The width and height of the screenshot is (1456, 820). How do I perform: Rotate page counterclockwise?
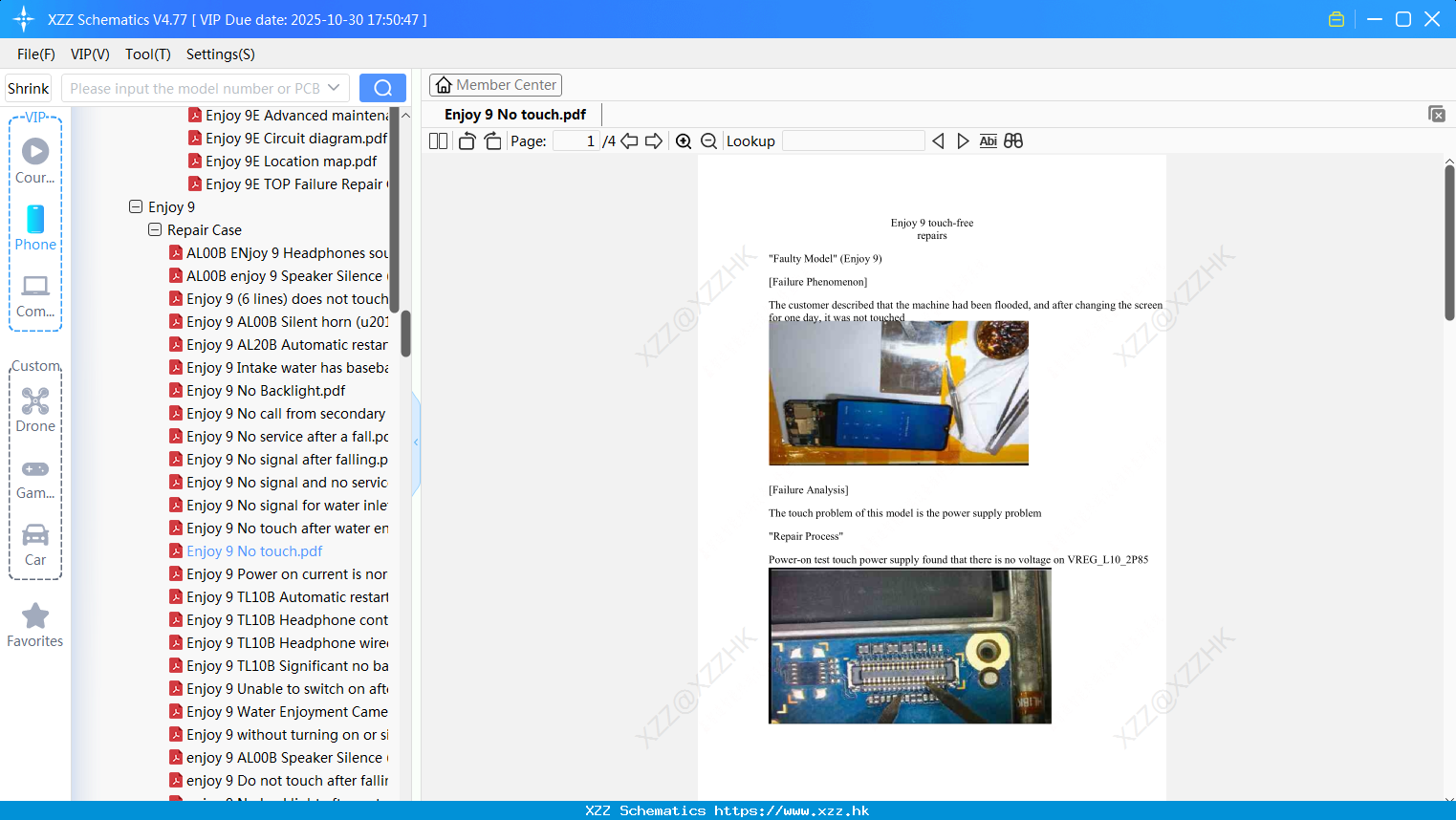[x=467, y=140]
